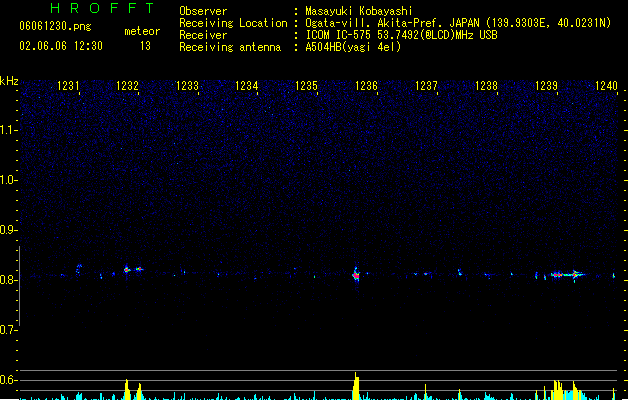Click the 0.9 kHz axis label

tap(8, 230)
